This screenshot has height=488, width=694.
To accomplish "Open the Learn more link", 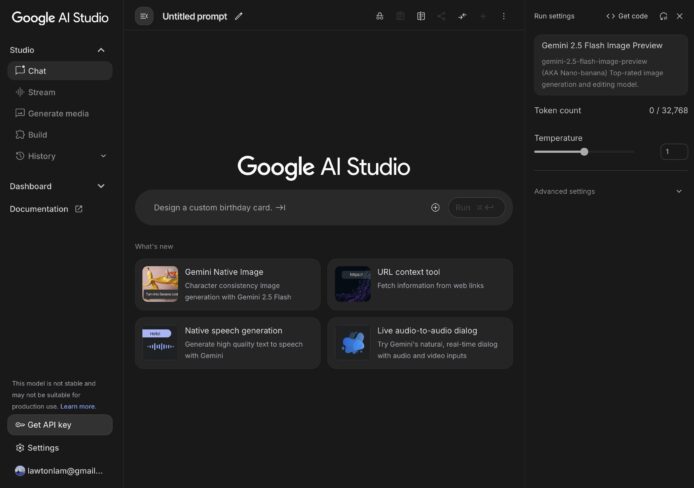I will 78,406.
